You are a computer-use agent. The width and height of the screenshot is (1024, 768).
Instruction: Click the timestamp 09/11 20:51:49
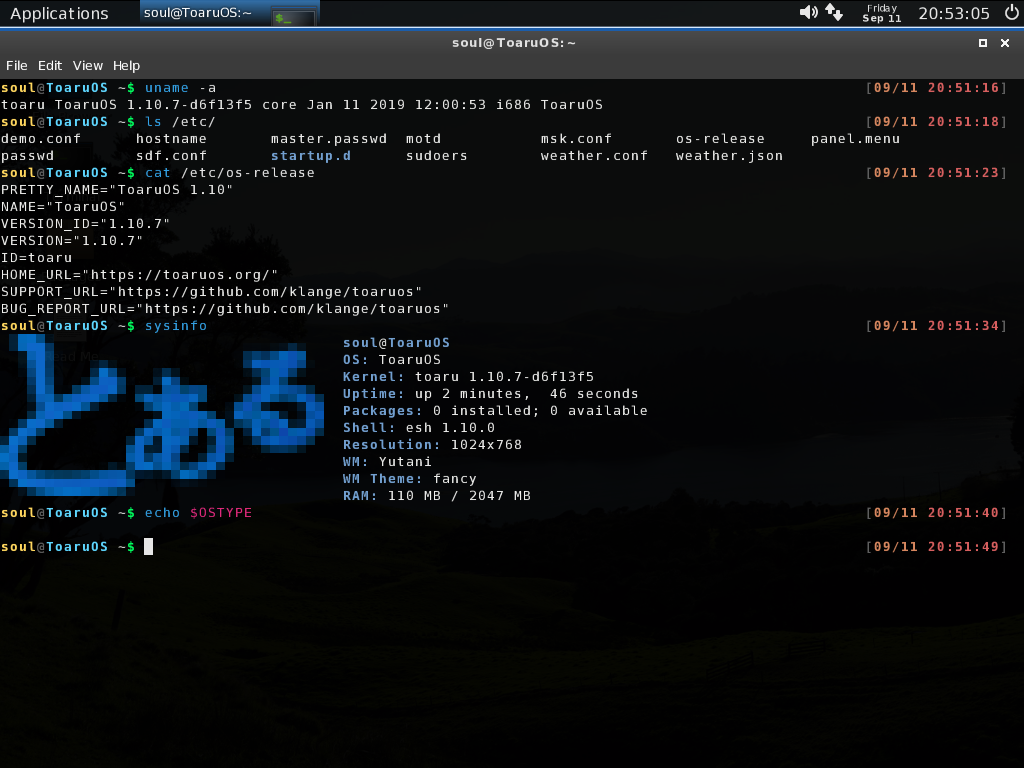(x=936, y=547)
